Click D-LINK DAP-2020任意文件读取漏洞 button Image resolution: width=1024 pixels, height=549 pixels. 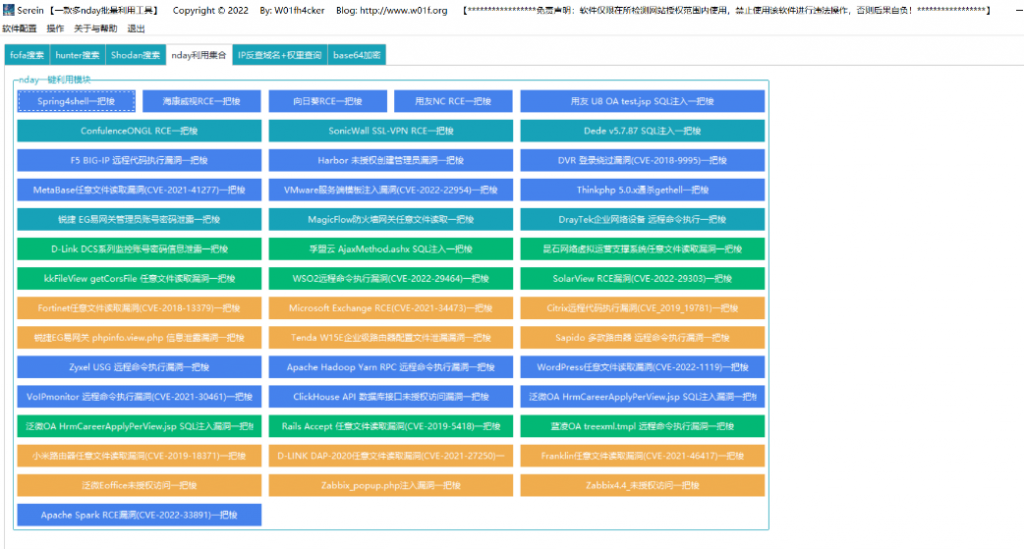[391, 456]
